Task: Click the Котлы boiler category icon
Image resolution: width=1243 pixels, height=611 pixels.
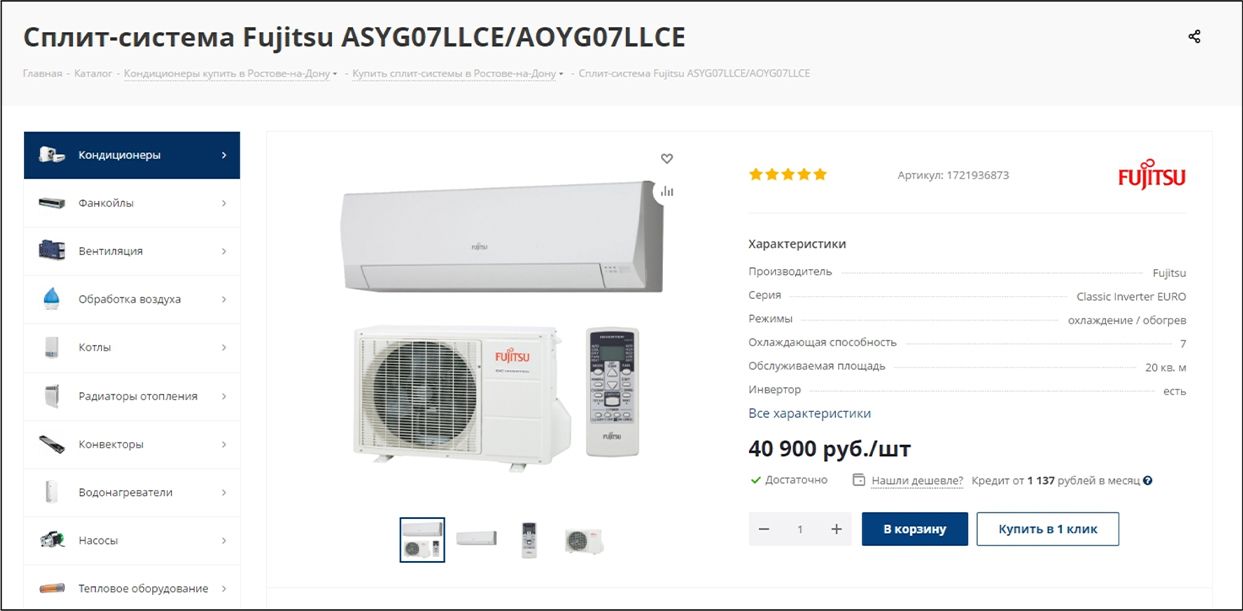Action: tap(52, 348)
